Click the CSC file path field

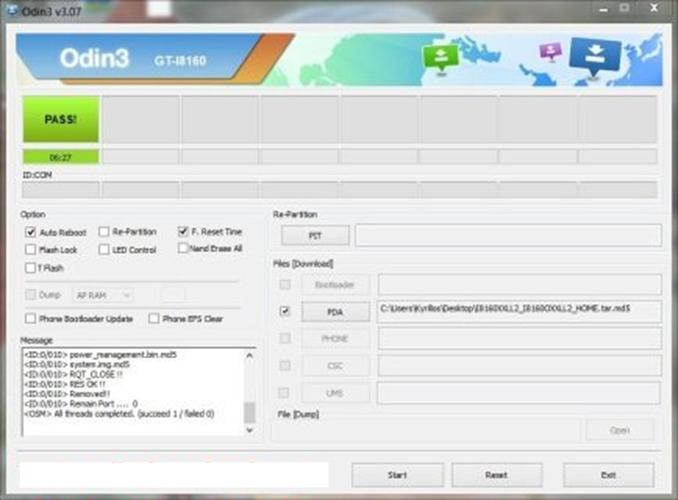pos(519,365)
